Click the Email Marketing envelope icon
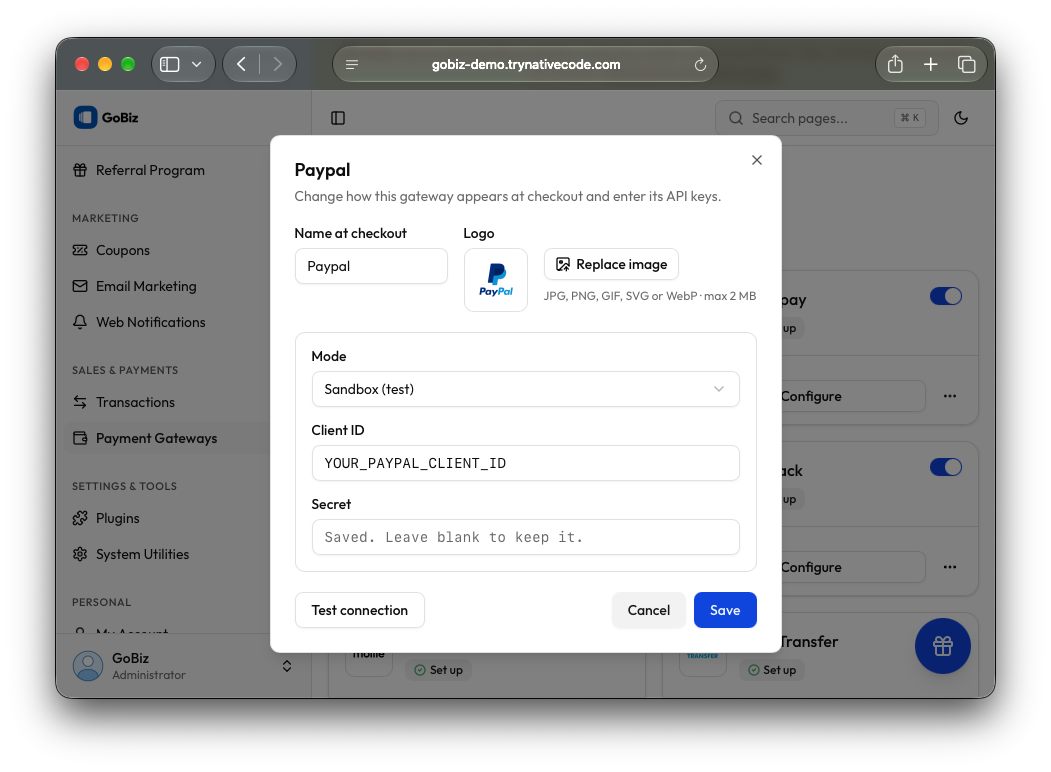Viewport: 1051px width, 772px height. [x=80, y=286]
